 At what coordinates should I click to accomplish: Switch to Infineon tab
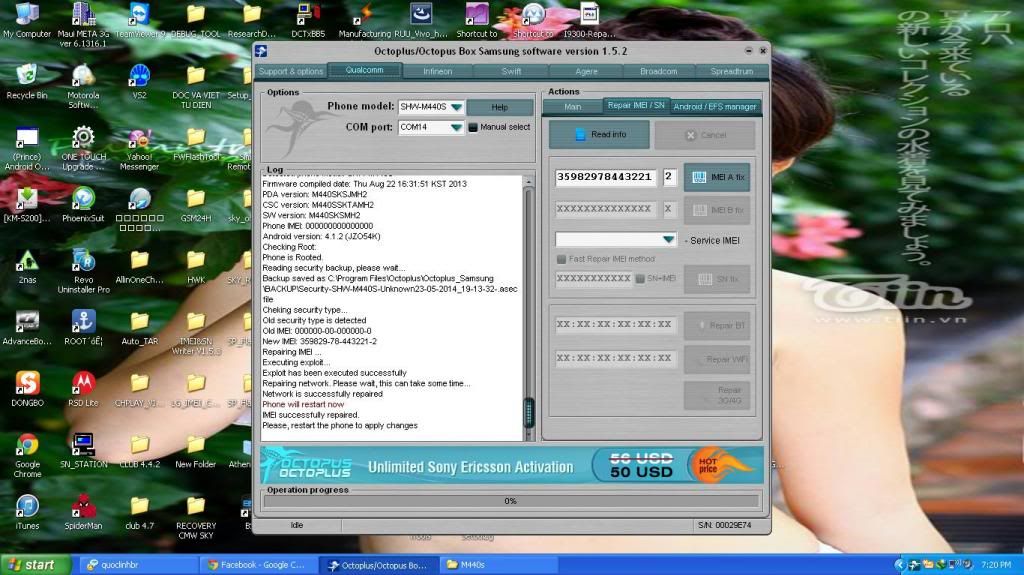437,71
